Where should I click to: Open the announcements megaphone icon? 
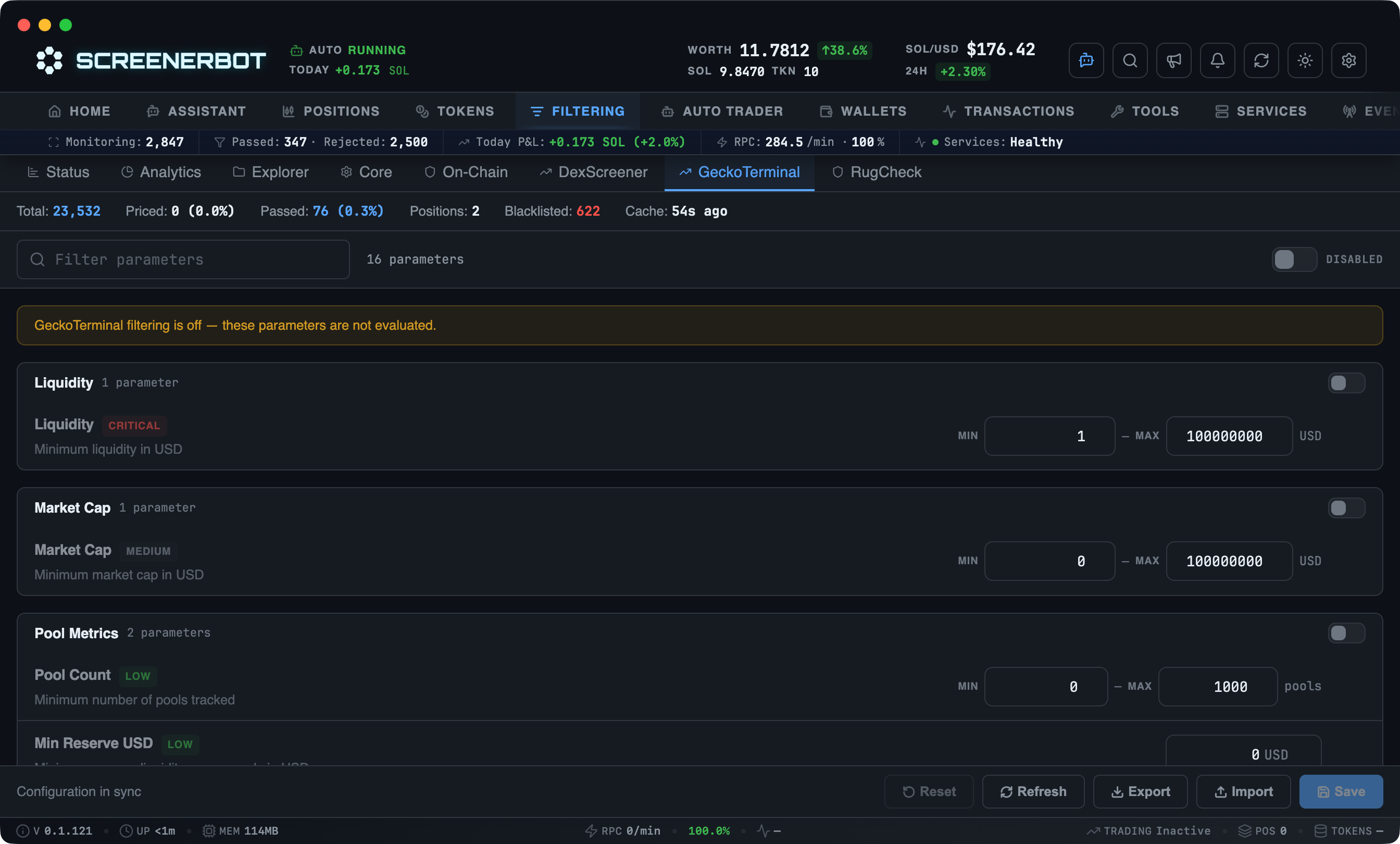tap(1173, 60)
